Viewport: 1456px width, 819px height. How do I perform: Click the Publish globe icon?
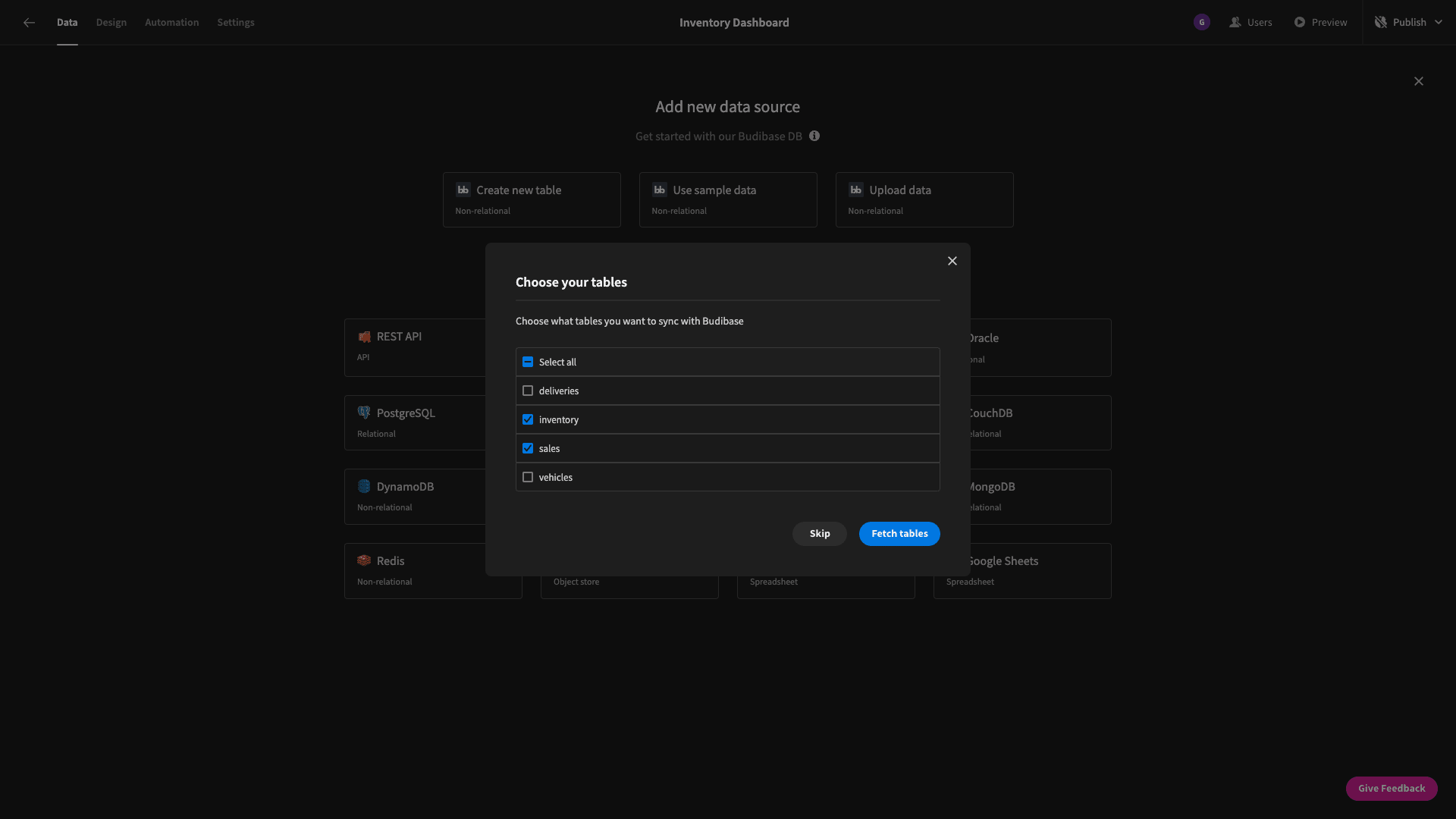coord(1381,23)
